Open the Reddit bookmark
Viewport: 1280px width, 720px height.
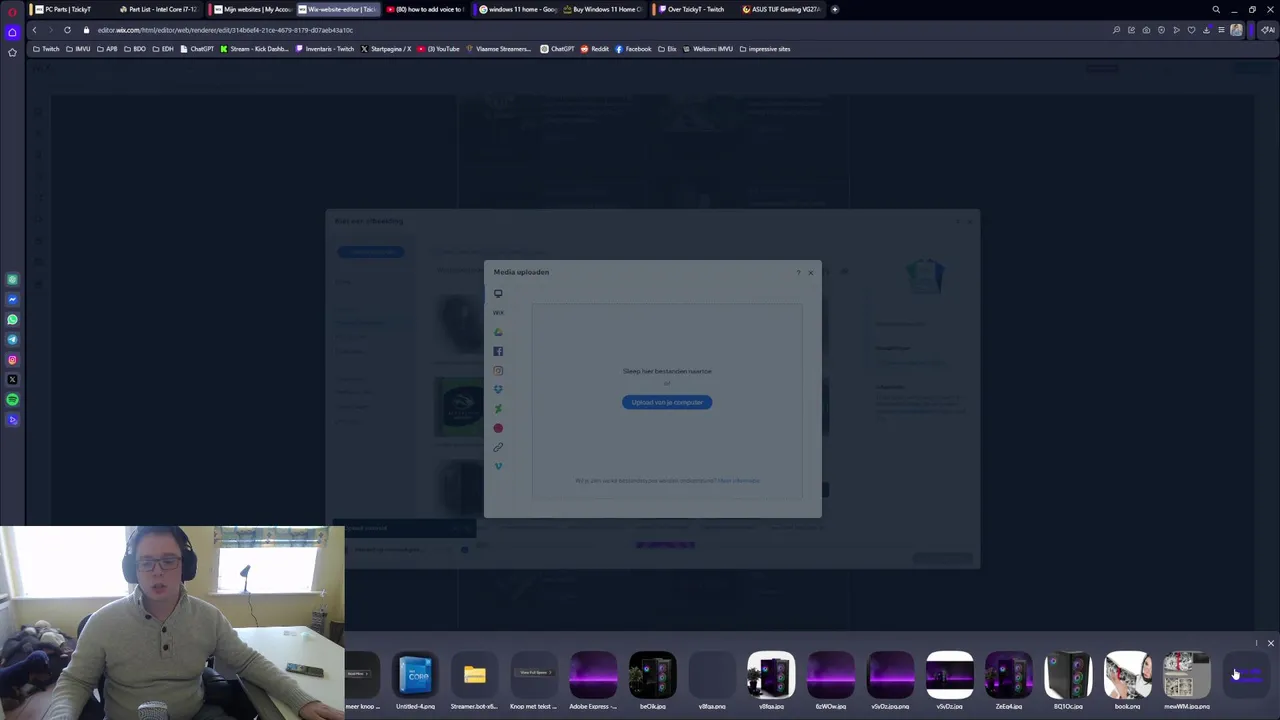point(595,49)
